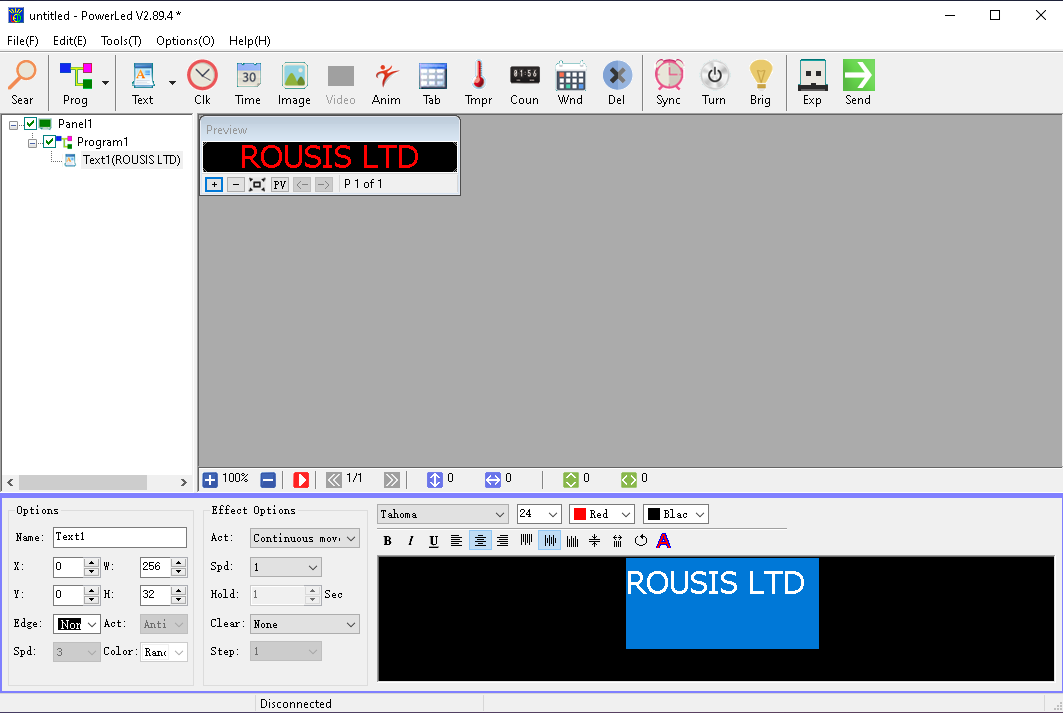
Task: Click the Sync time toolbar icon
Action: 668,83
